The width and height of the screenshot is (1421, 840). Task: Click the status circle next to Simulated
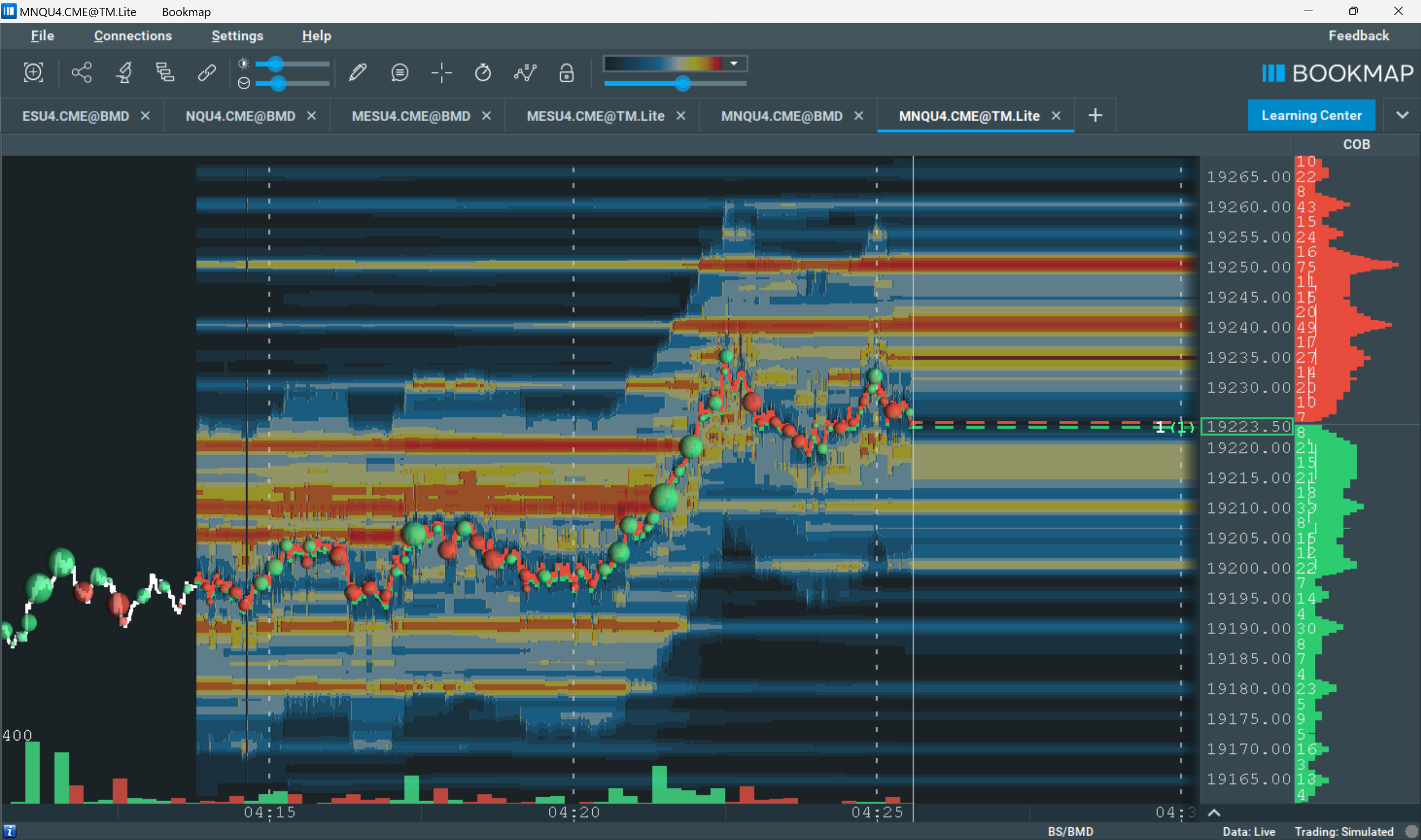[x=1410, y=832]
